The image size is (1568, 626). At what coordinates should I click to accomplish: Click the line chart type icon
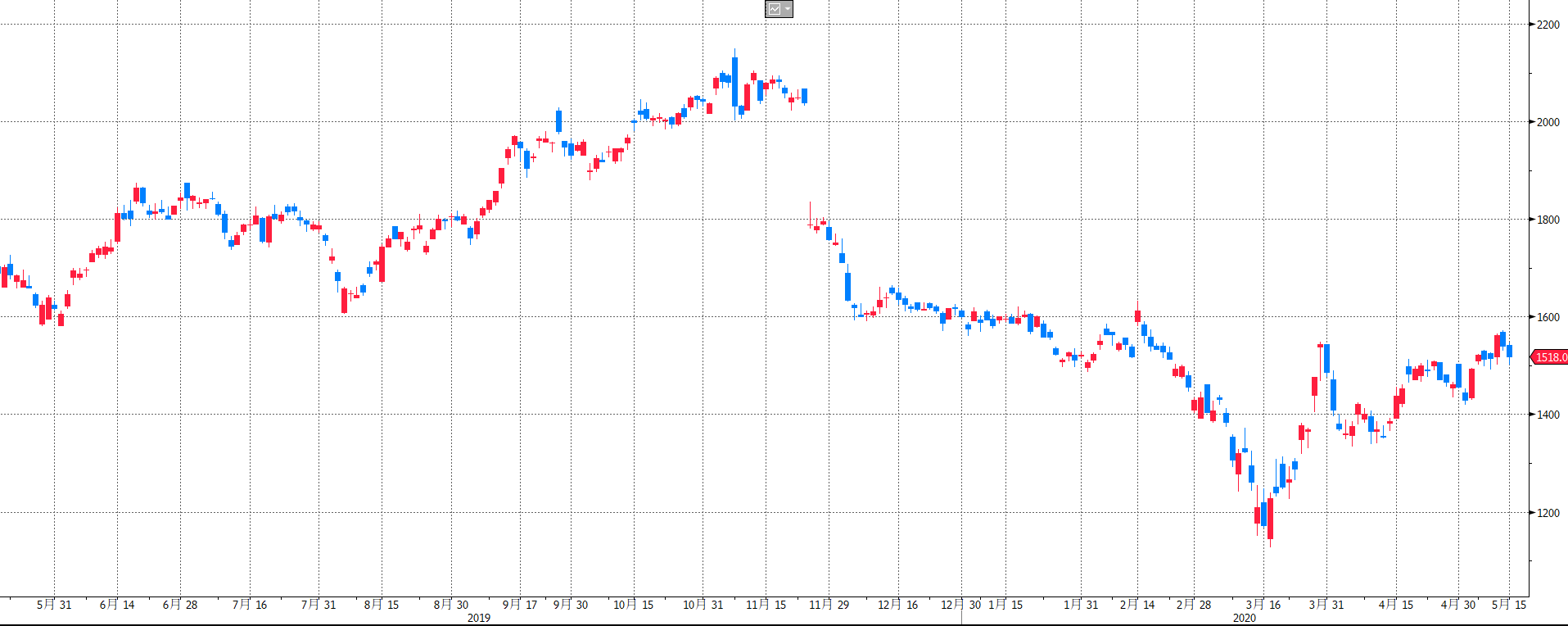(774, 9)
